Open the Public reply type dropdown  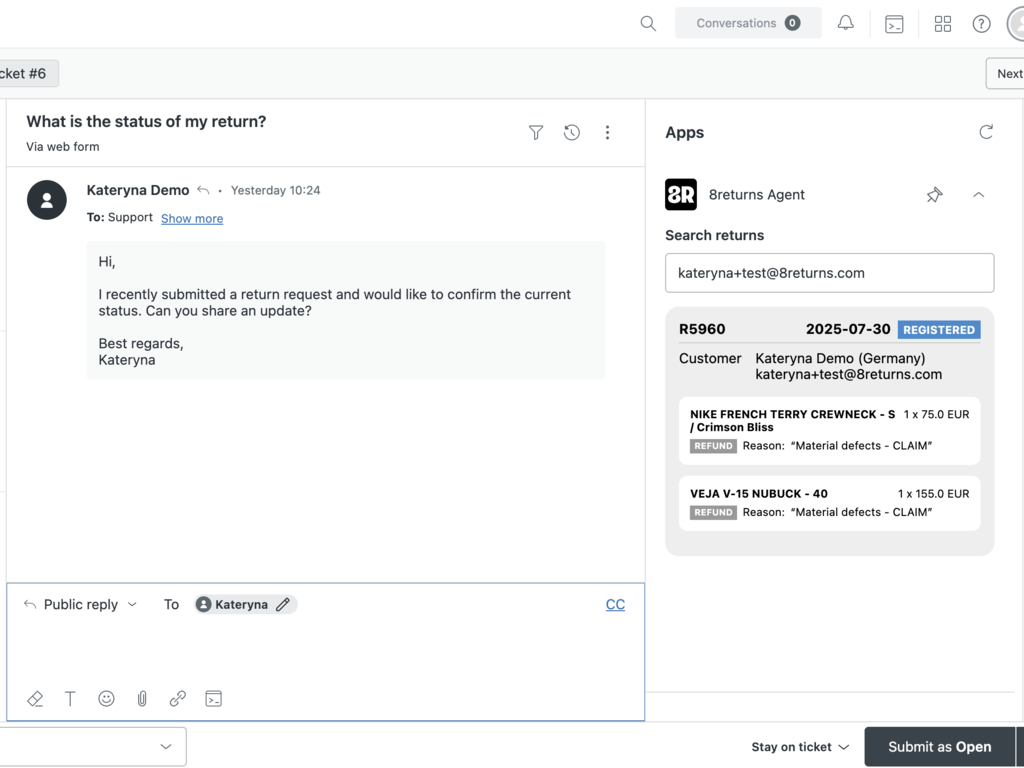[81, 605]
